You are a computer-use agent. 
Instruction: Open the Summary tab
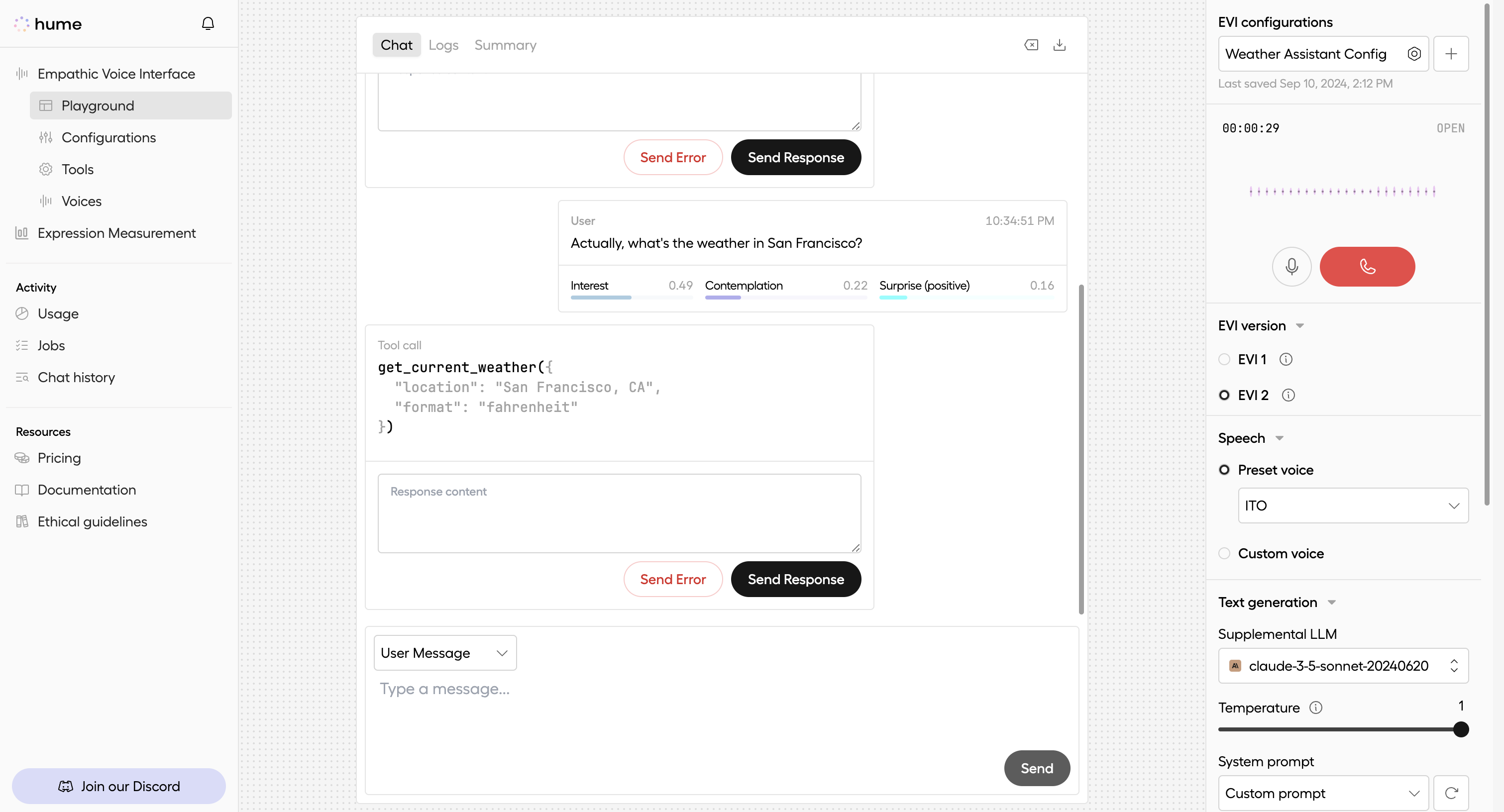[x=505, y=45]
